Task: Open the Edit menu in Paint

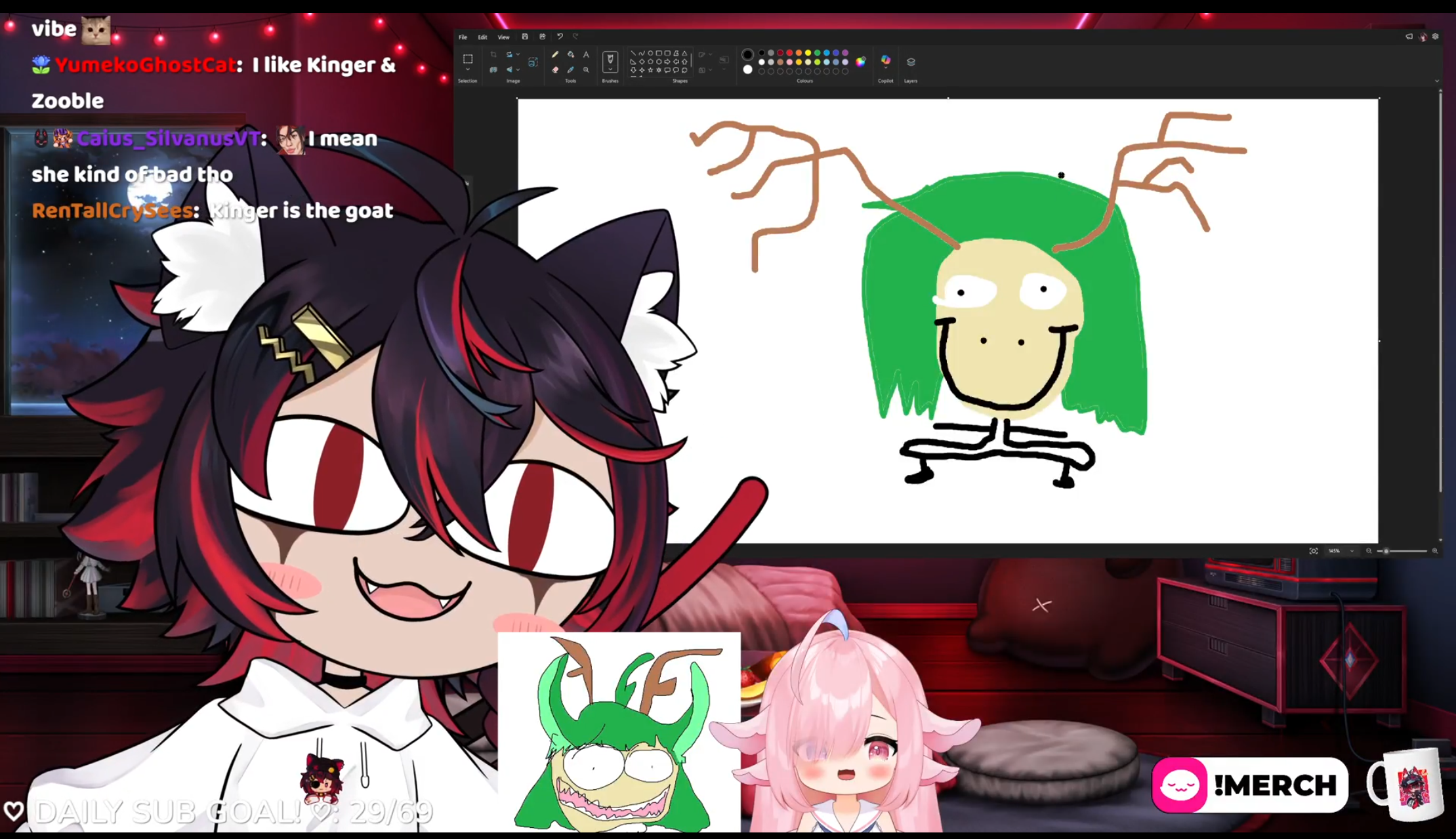Action: click(x=482, y=37)
